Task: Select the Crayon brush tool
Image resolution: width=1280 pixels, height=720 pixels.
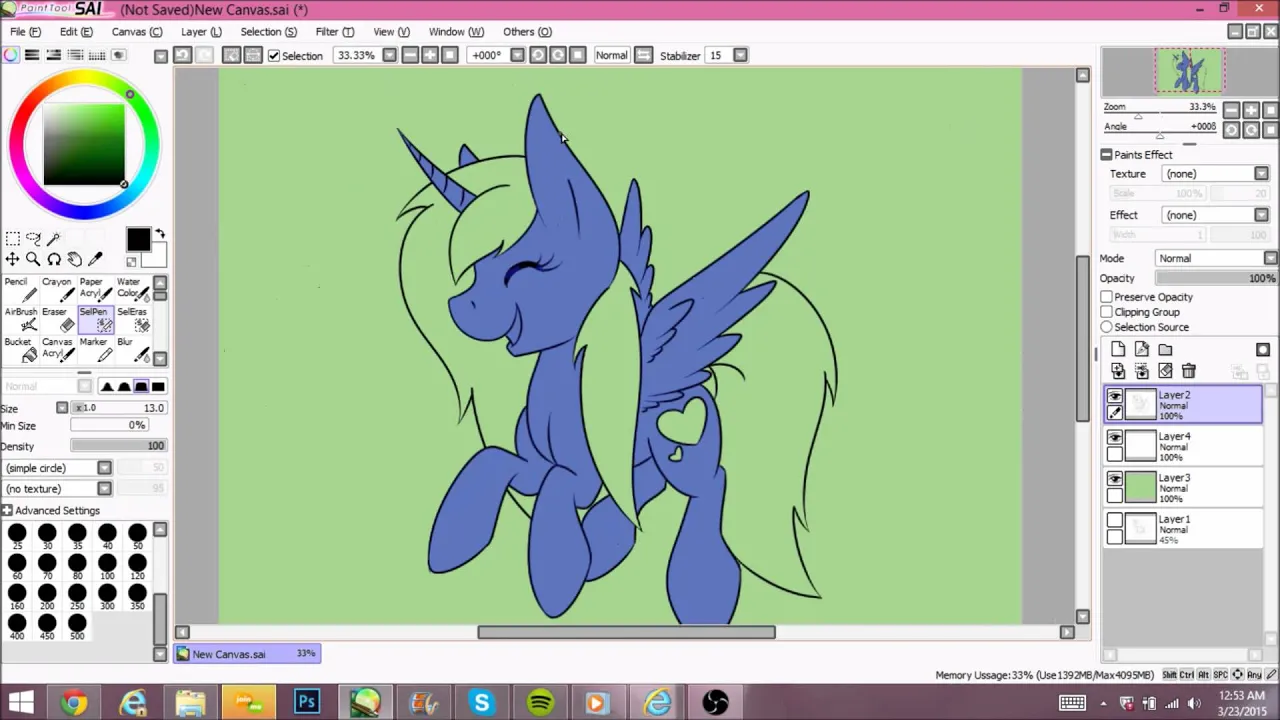Action: 56,289
